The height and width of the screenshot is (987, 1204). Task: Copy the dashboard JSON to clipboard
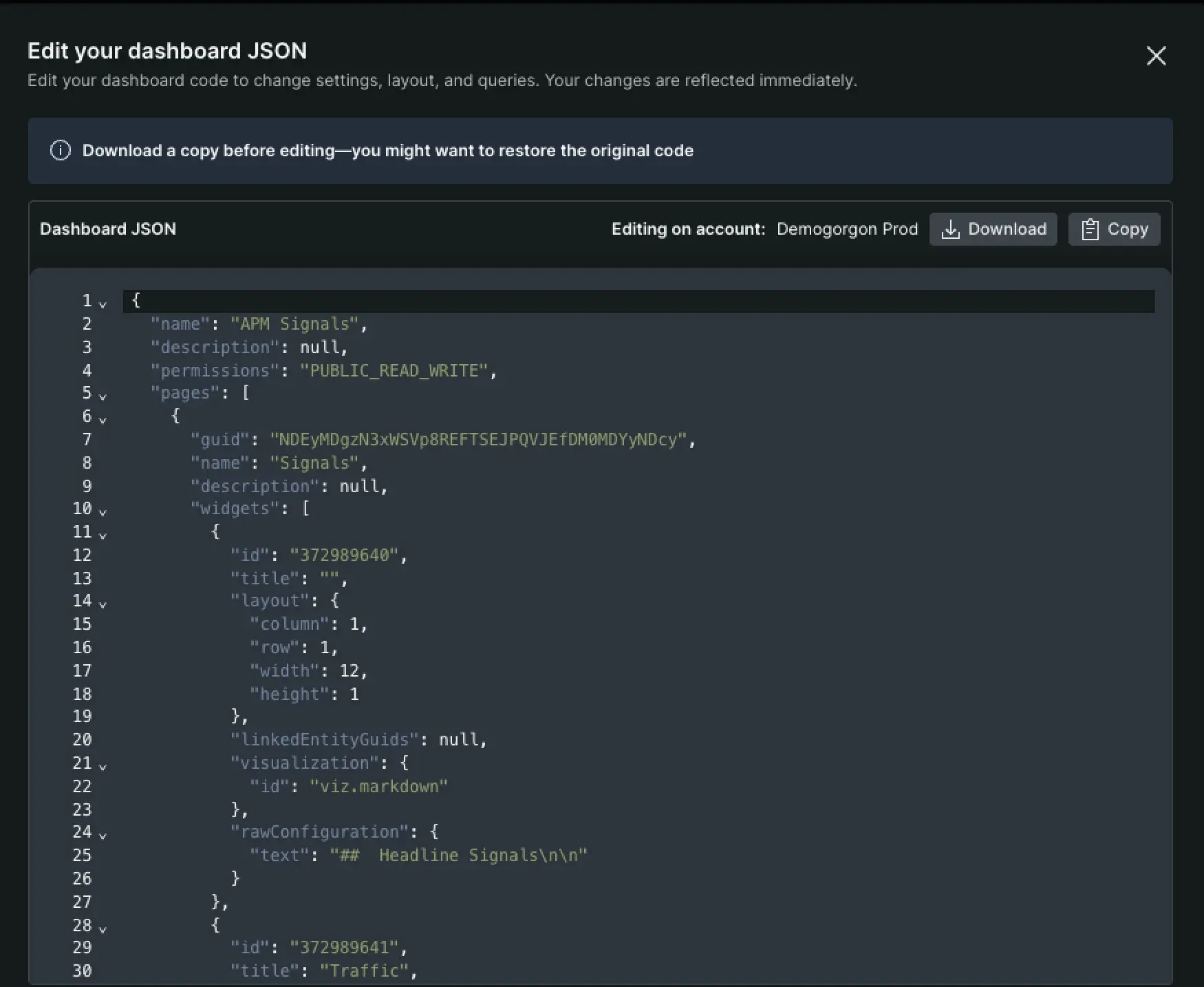click(x=1113, y=229)
